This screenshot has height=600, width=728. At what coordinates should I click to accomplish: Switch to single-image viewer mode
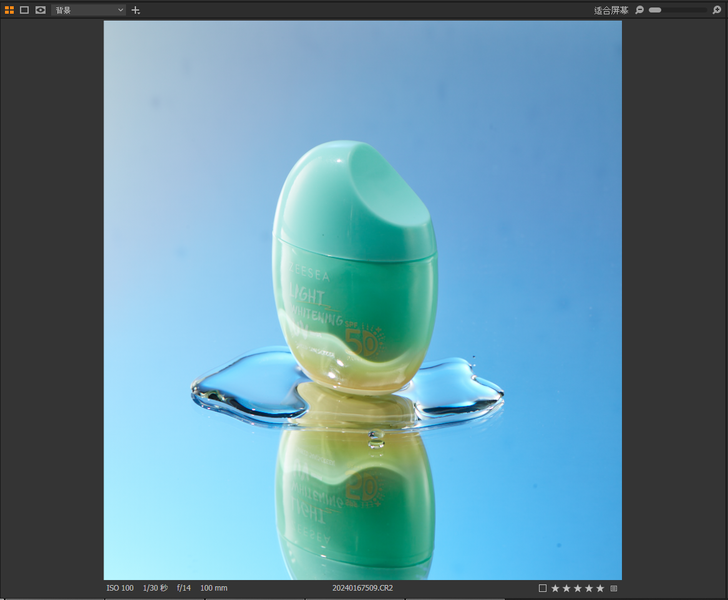24,10
